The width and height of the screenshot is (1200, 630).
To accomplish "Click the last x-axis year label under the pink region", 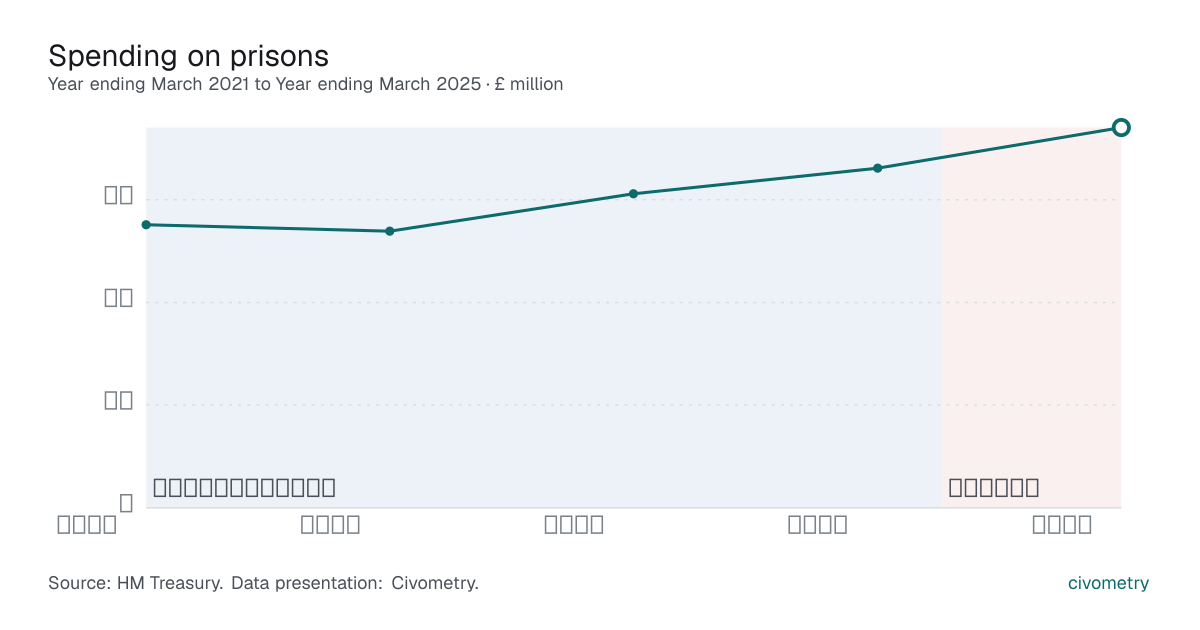I will (x=1061, y=524).
